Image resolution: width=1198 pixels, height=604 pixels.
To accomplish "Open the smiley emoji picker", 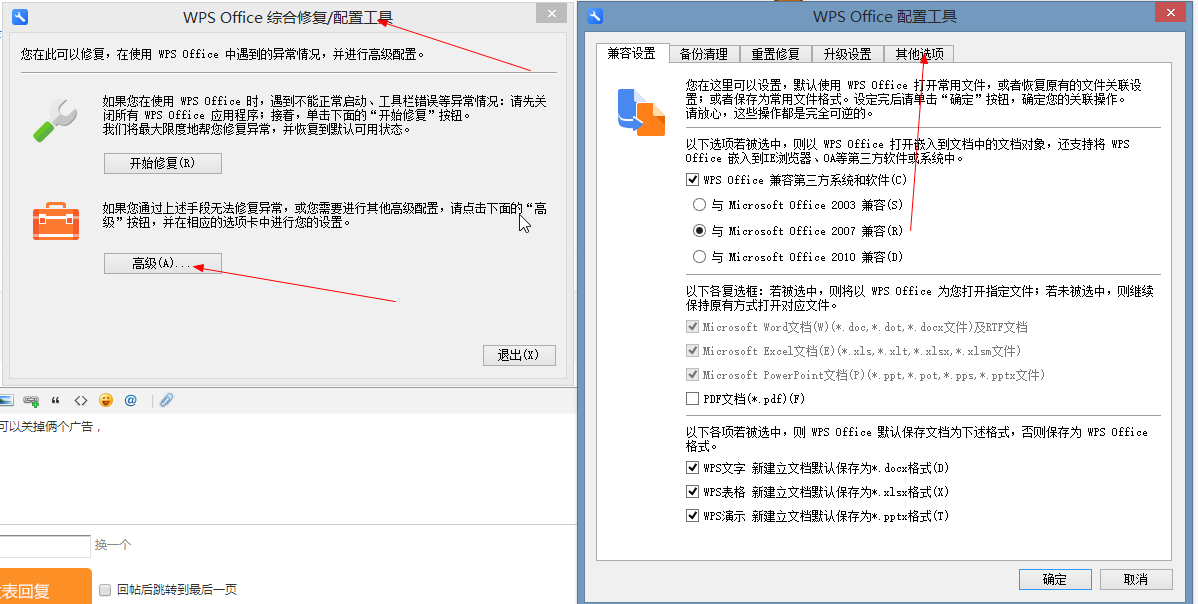I will coord(105,400).
